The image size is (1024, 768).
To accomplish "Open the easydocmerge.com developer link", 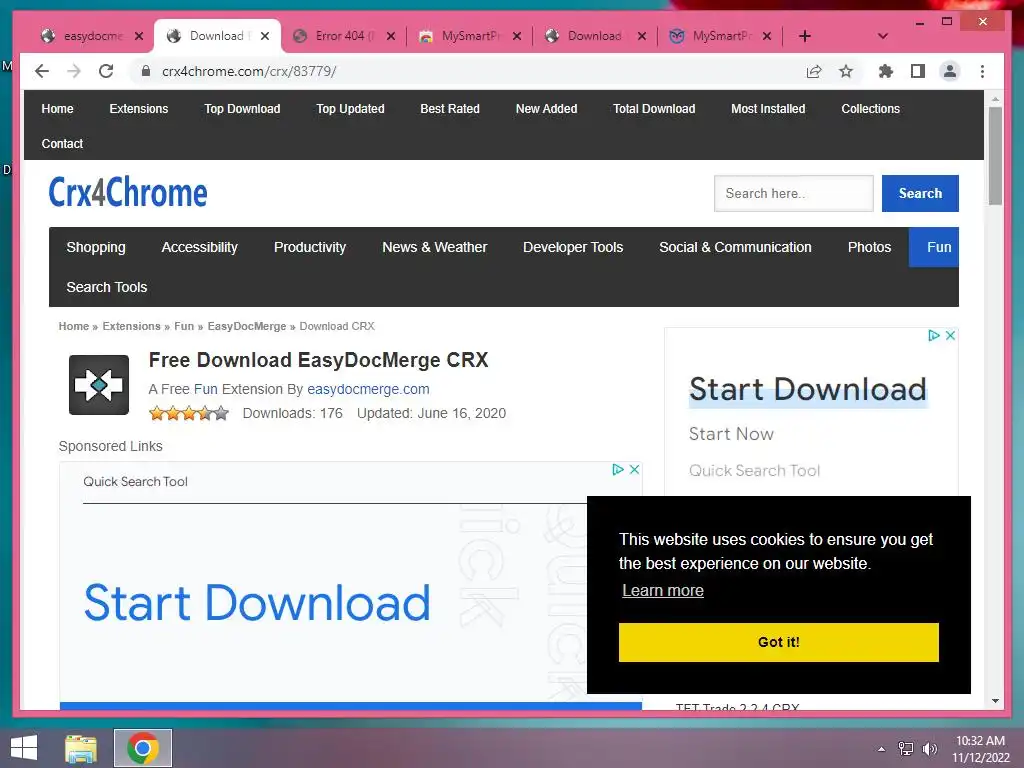I will tap(368, 389).
